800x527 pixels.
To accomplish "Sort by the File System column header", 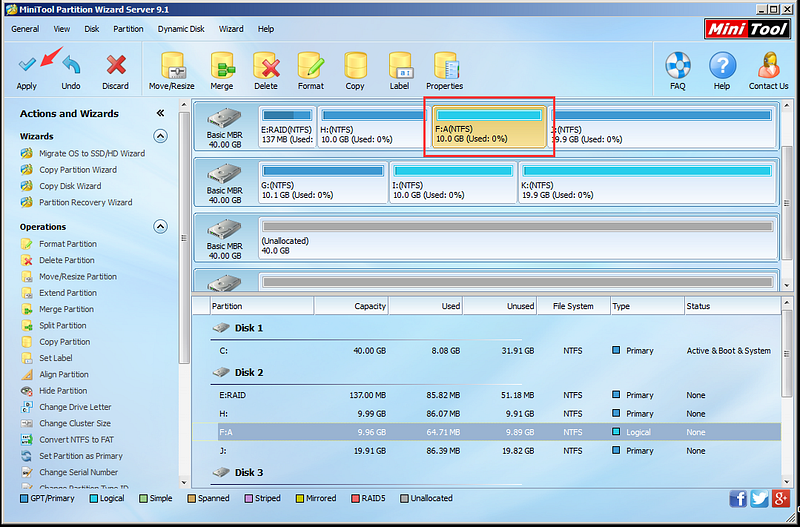I will coord(573,306).
